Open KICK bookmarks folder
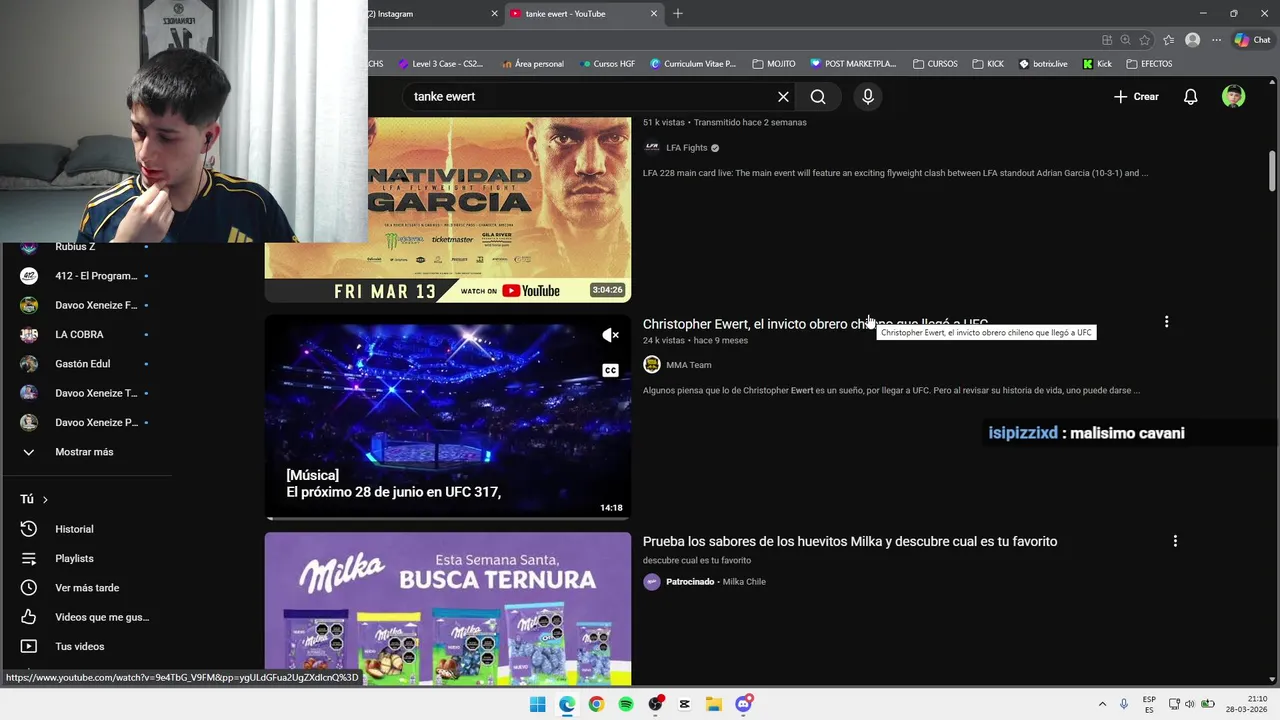Screen dimensions: 1280x720 988,64
